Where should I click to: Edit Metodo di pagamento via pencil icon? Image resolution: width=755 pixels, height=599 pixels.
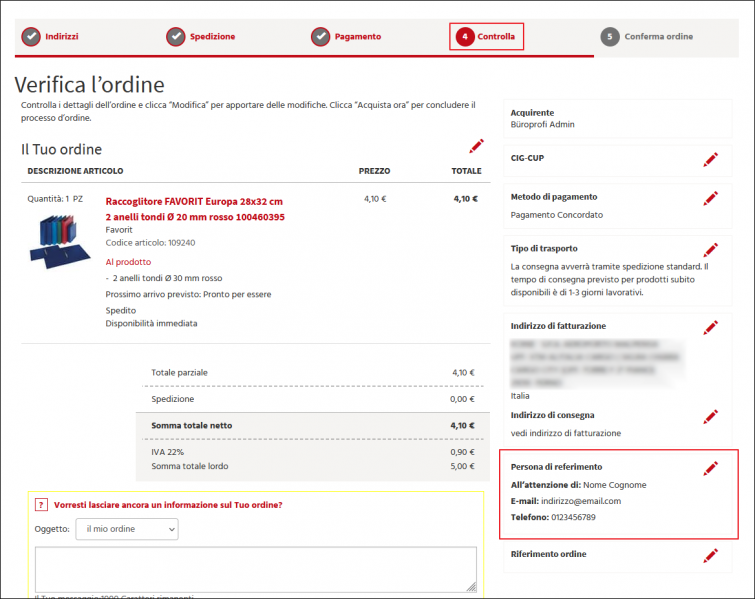(x=710, y=198)
